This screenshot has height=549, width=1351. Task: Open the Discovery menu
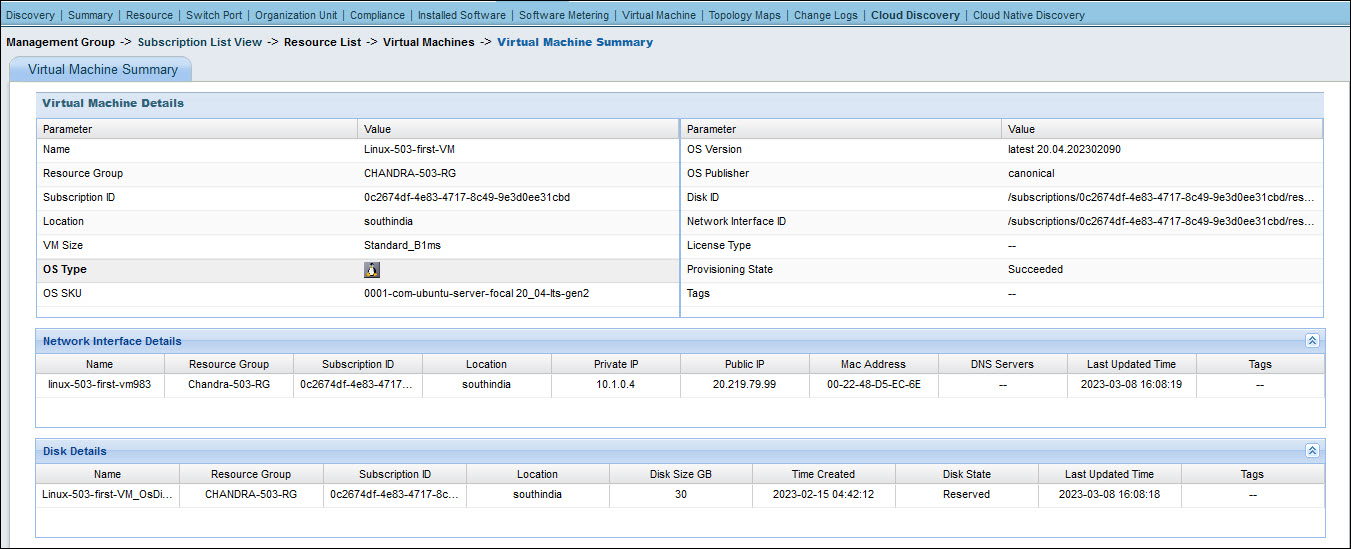pos(30,15)
